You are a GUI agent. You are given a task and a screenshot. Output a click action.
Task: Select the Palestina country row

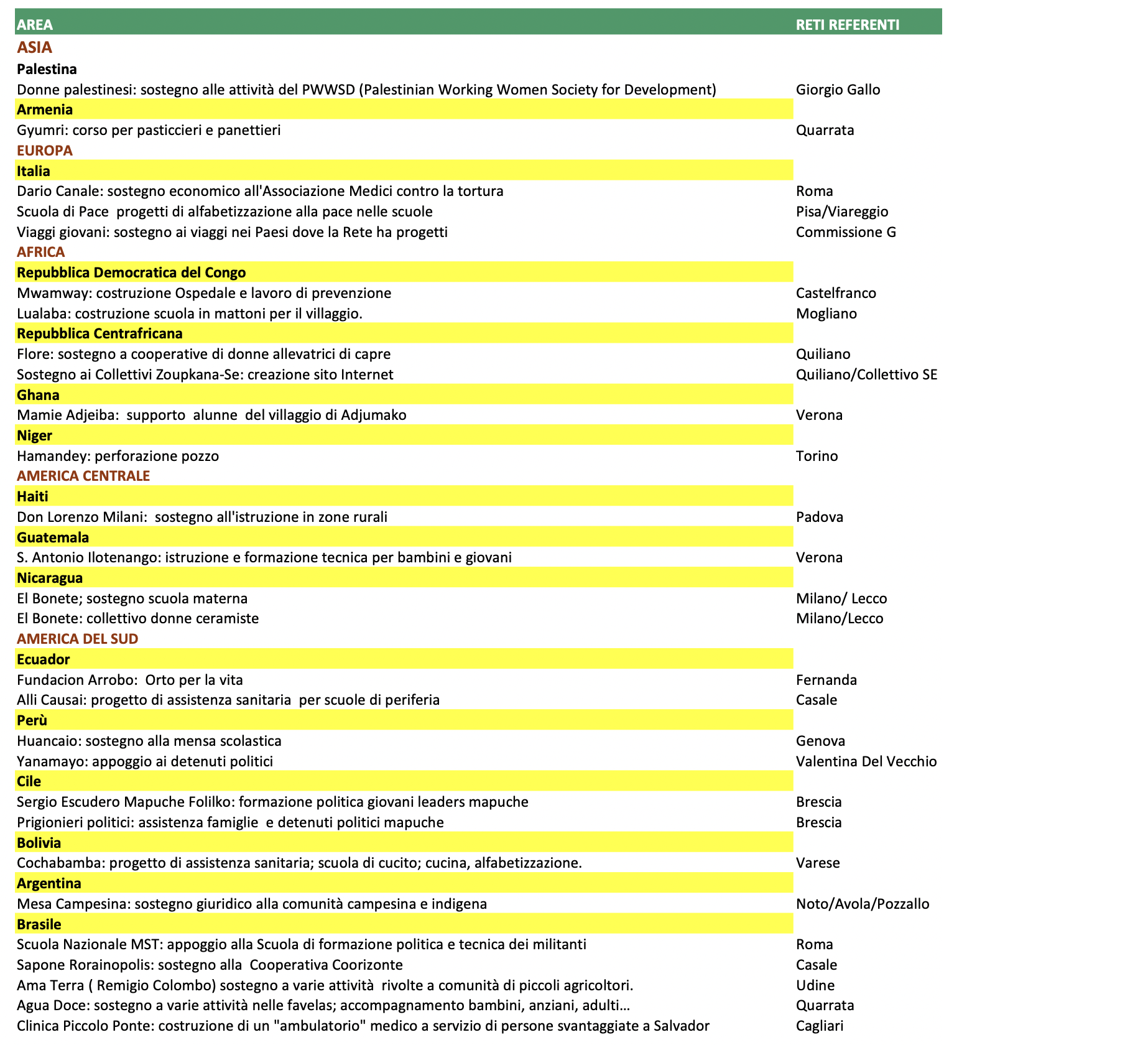coord(47,69)
